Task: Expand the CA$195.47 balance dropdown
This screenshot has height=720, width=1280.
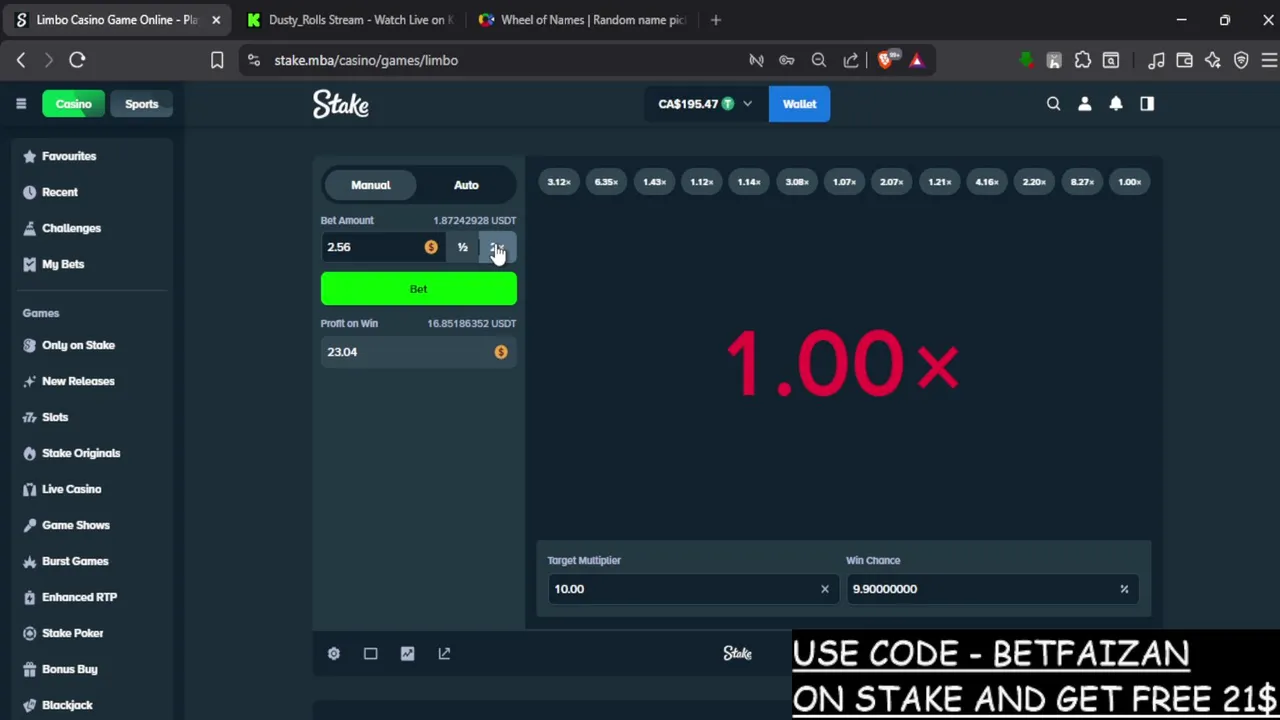Action: (x=705, y=104)
